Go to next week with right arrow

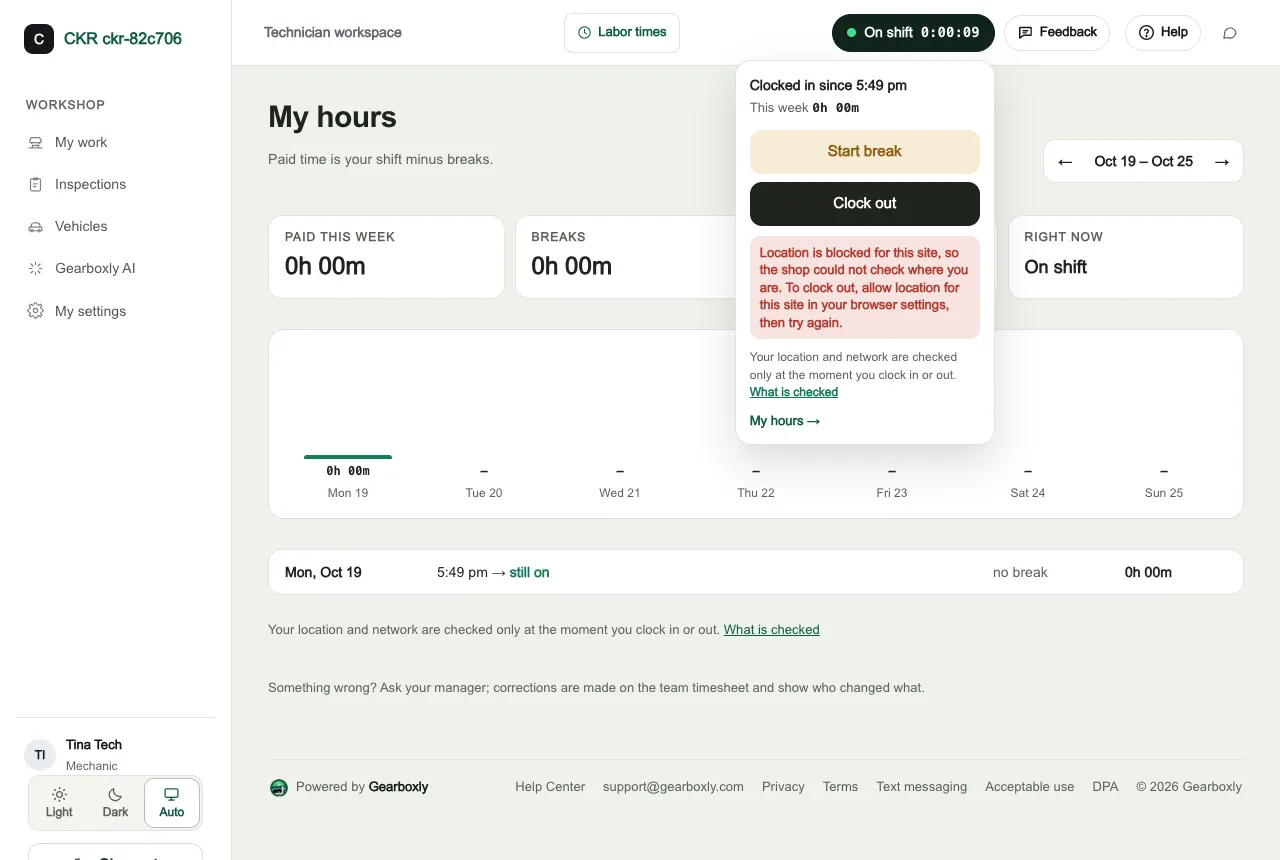coord(1221,161)
